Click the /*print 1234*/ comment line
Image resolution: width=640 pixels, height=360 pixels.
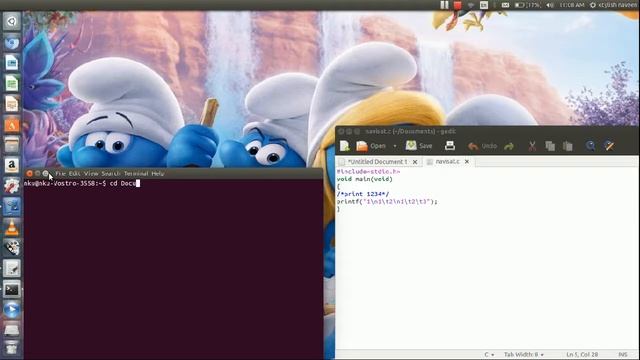tap(363, 194)
